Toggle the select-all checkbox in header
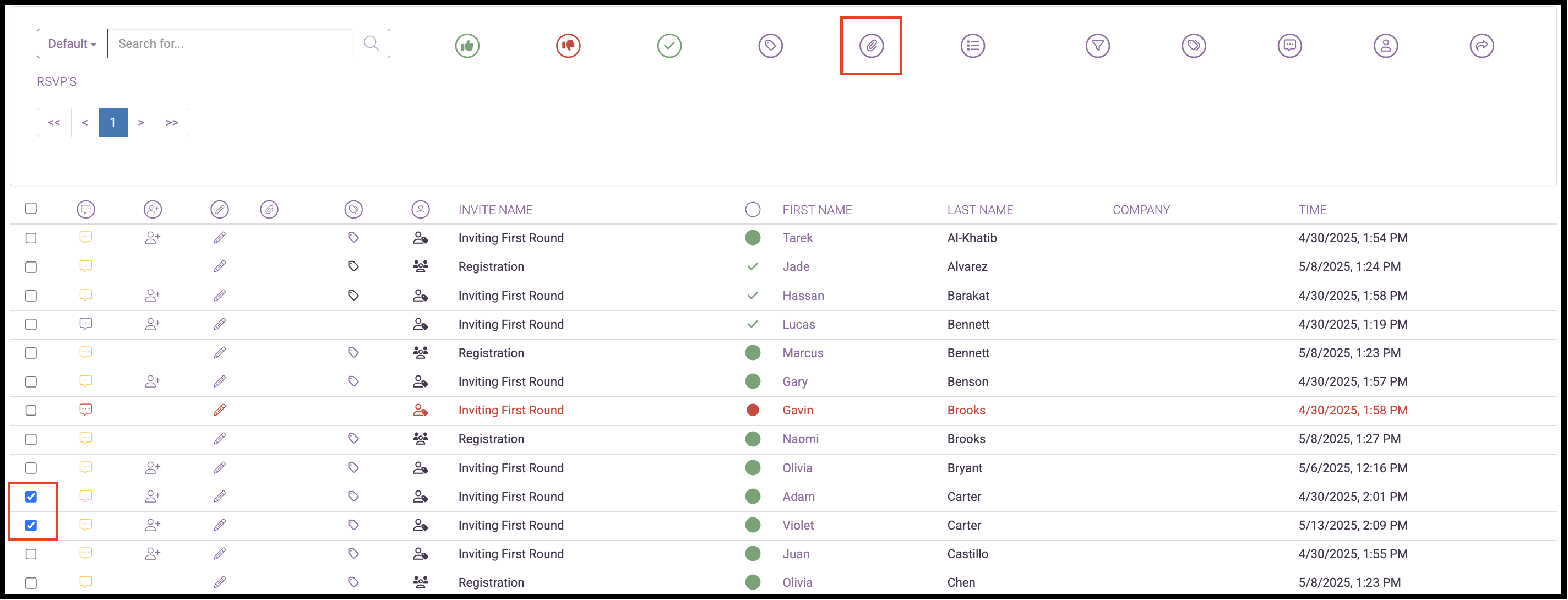Viewport: 1568px width, 600px height. click(x=31, y=209)
